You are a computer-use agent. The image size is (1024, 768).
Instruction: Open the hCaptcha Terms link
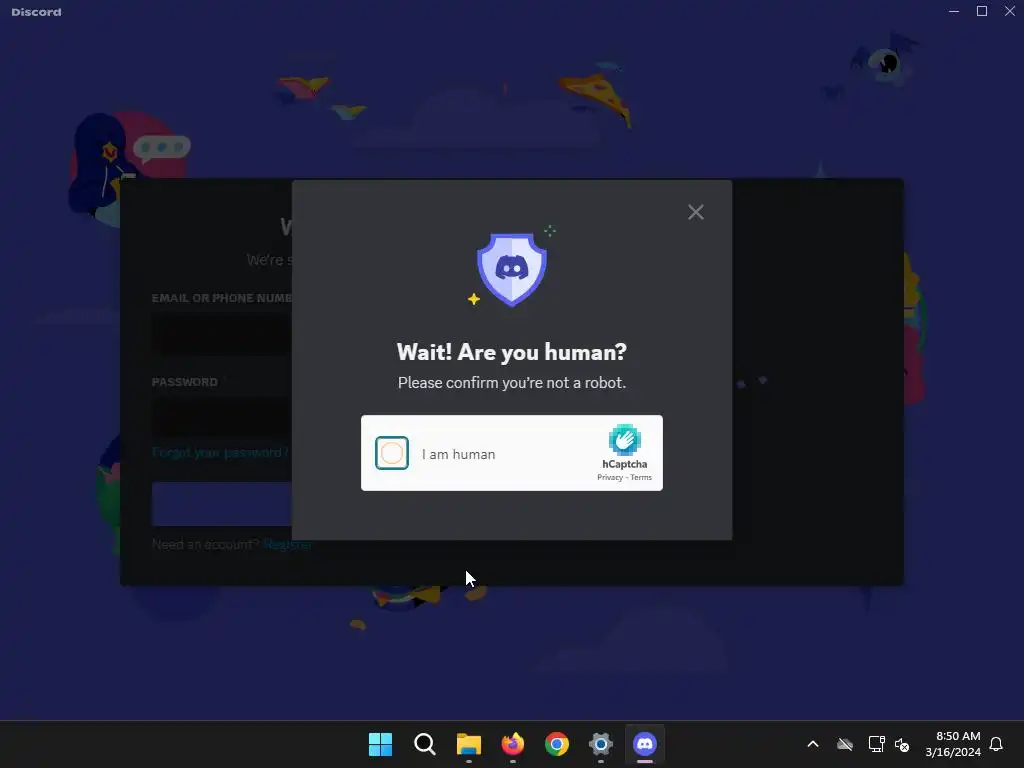pos(641,477)
